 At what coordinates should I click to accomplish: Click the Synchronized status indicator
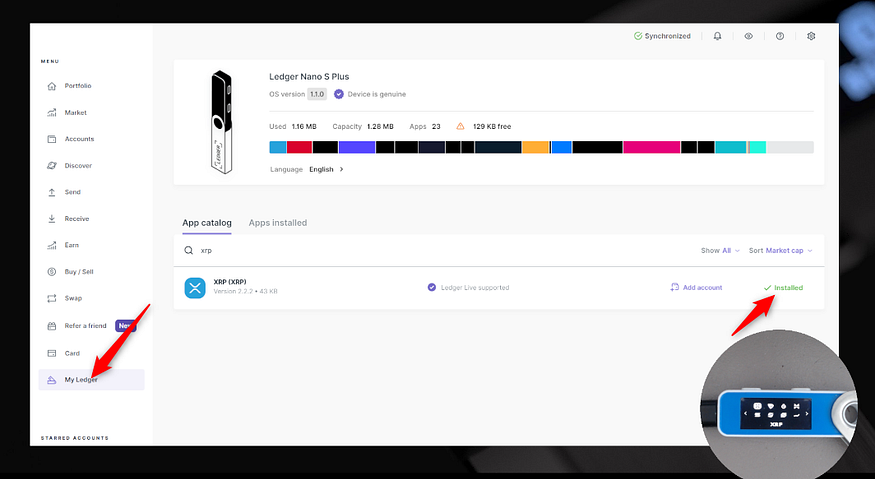662,36
